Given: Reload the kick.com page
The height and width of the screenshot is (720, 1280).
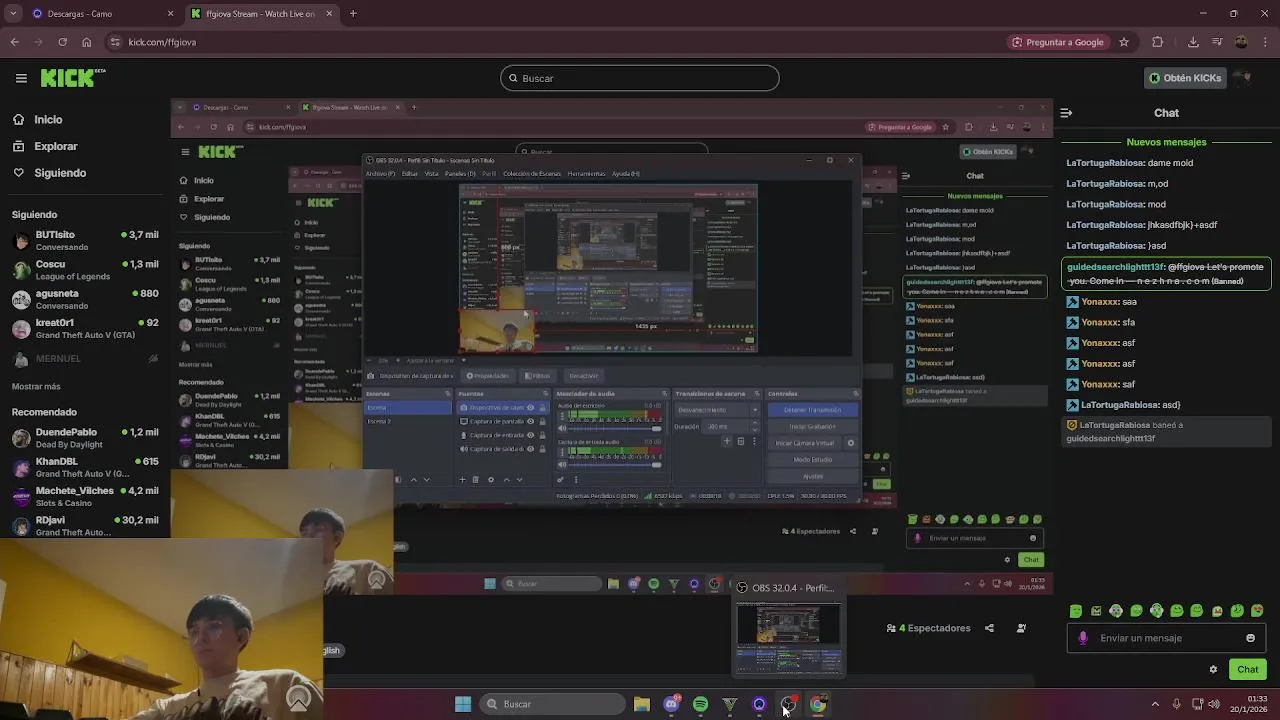Looking at the screenshot, I should 62,42.
